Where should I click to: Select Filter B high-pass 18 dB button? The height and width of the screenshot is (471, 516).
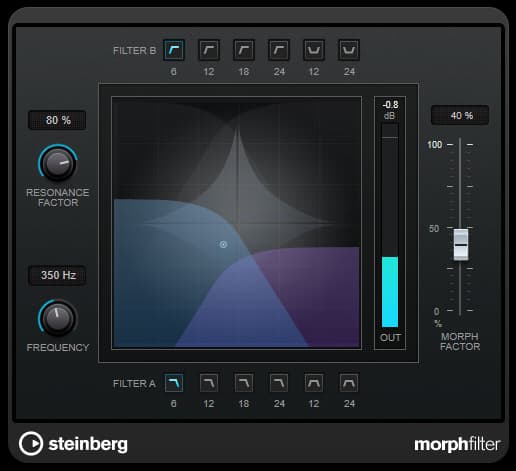tap(244, 50)
